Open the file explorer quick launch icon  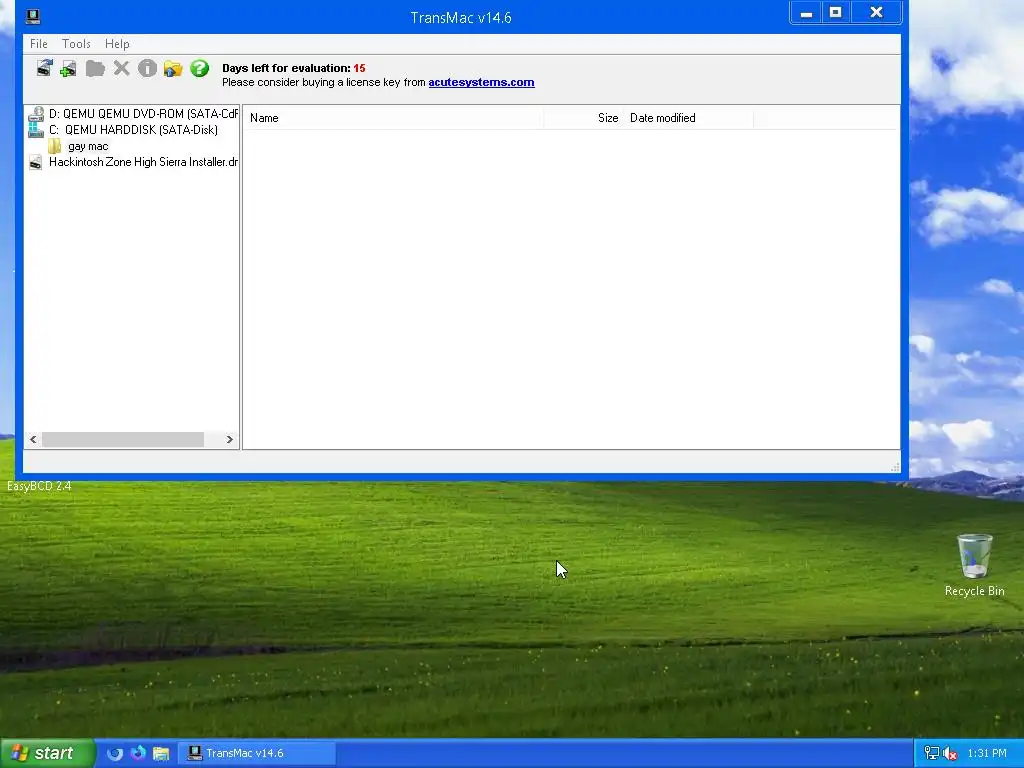pyautogui.click(x=161, y=754)
